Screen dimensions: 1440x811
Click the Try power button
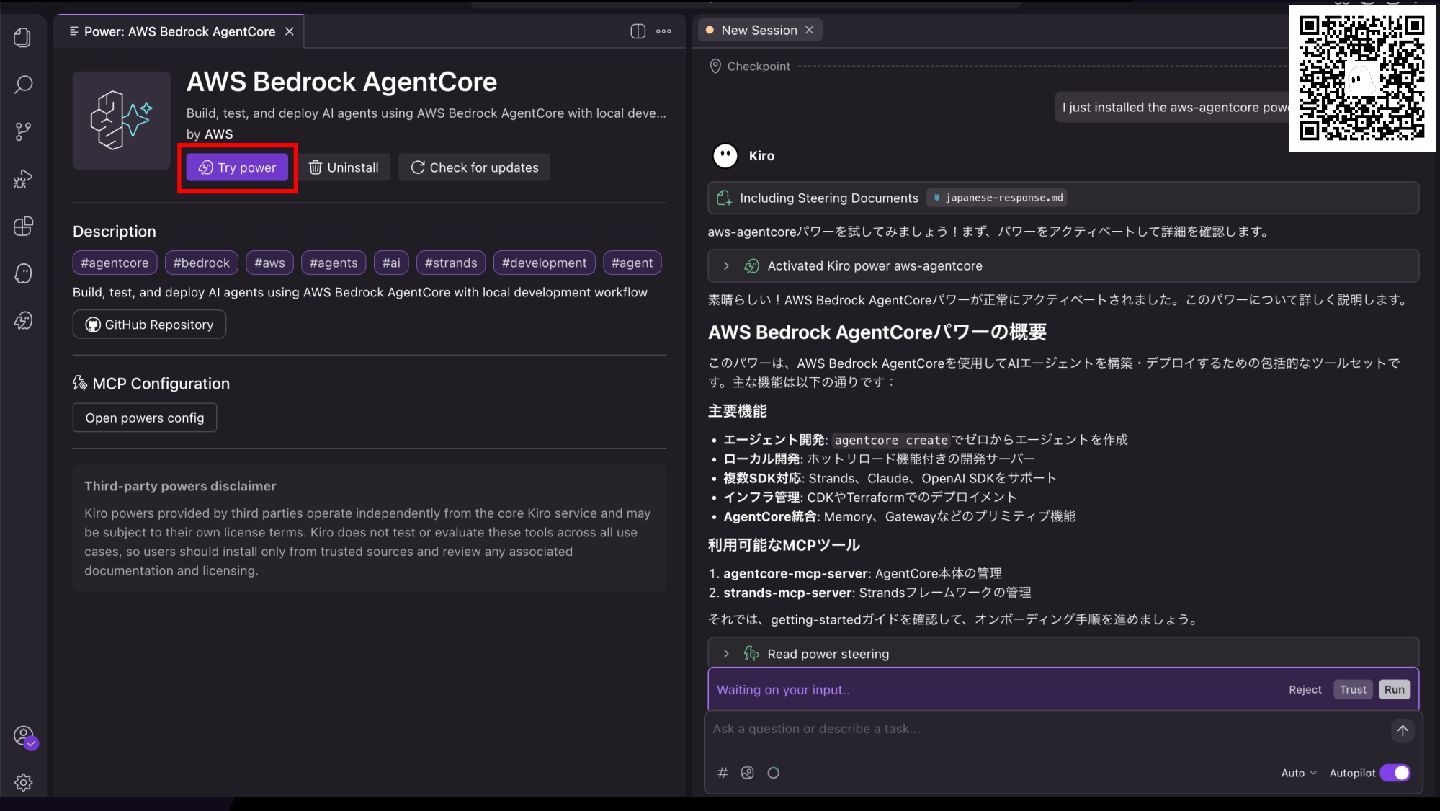point(237,168)
